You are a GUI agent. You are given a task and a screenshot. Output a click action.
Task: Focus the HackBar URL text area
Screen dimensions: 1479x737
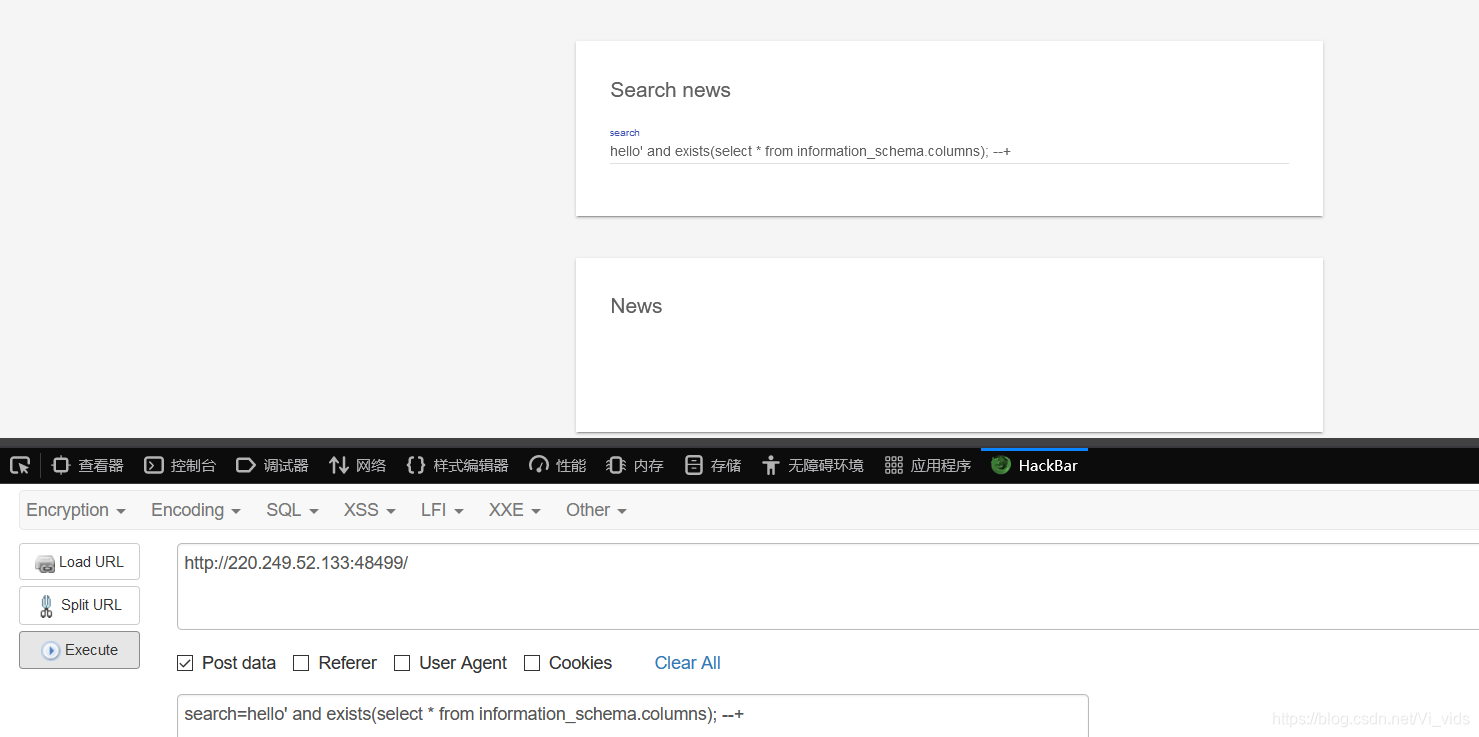click(828, 586)
